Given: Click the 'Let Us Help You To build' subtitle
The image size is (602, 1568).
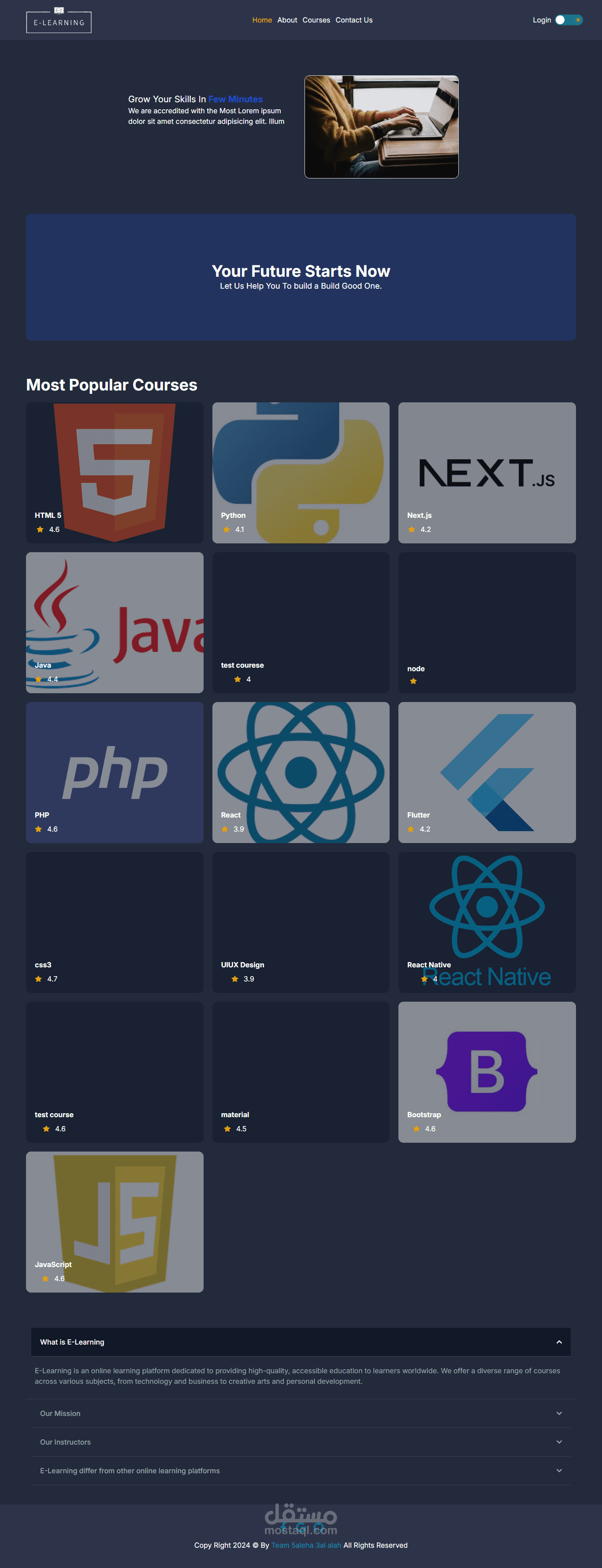Looking at the screenshot, I should tap(301, 286).
